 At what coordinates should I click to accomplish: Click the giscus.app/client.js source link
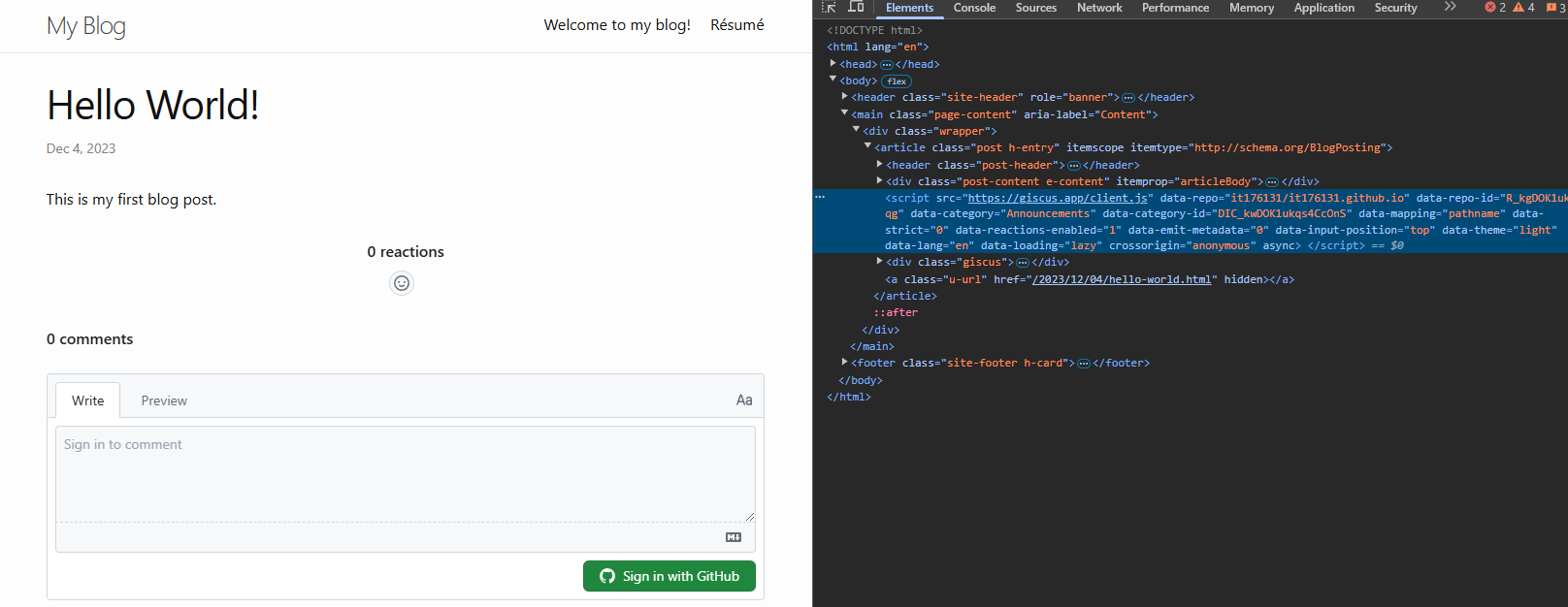(1058, 198)
